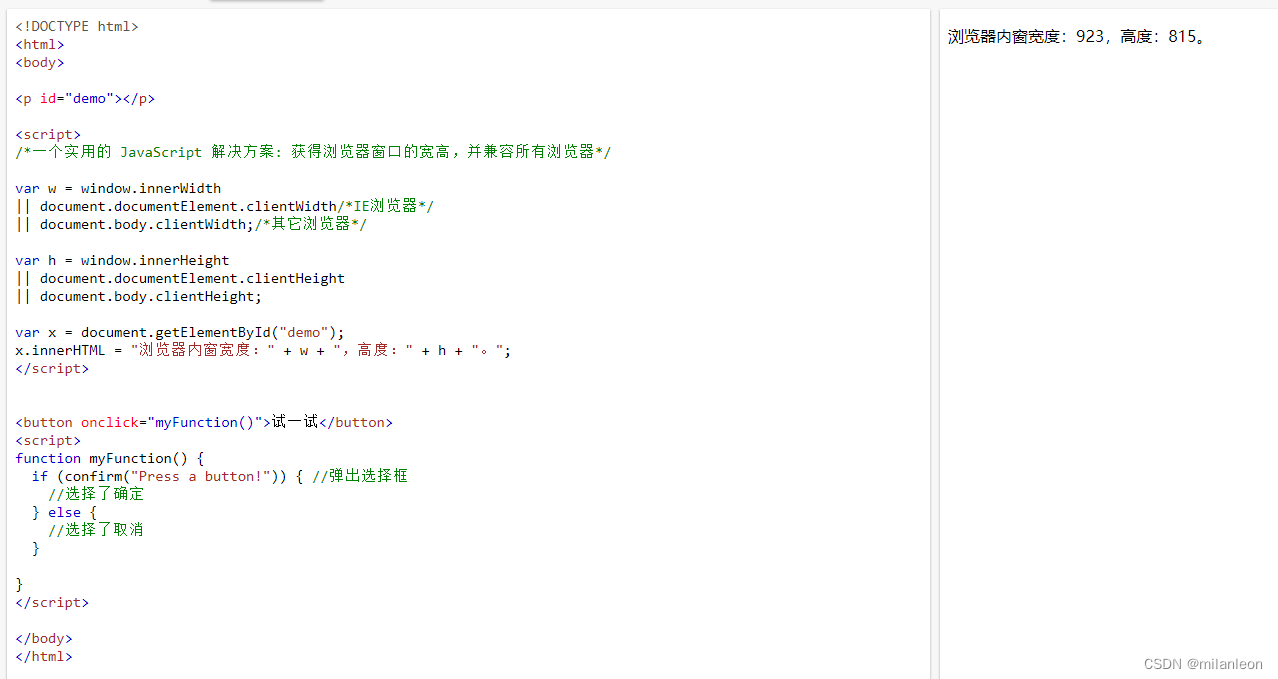Click the "function myFunction() {" line
This screenshot has width=1278, height=679.
110,458
